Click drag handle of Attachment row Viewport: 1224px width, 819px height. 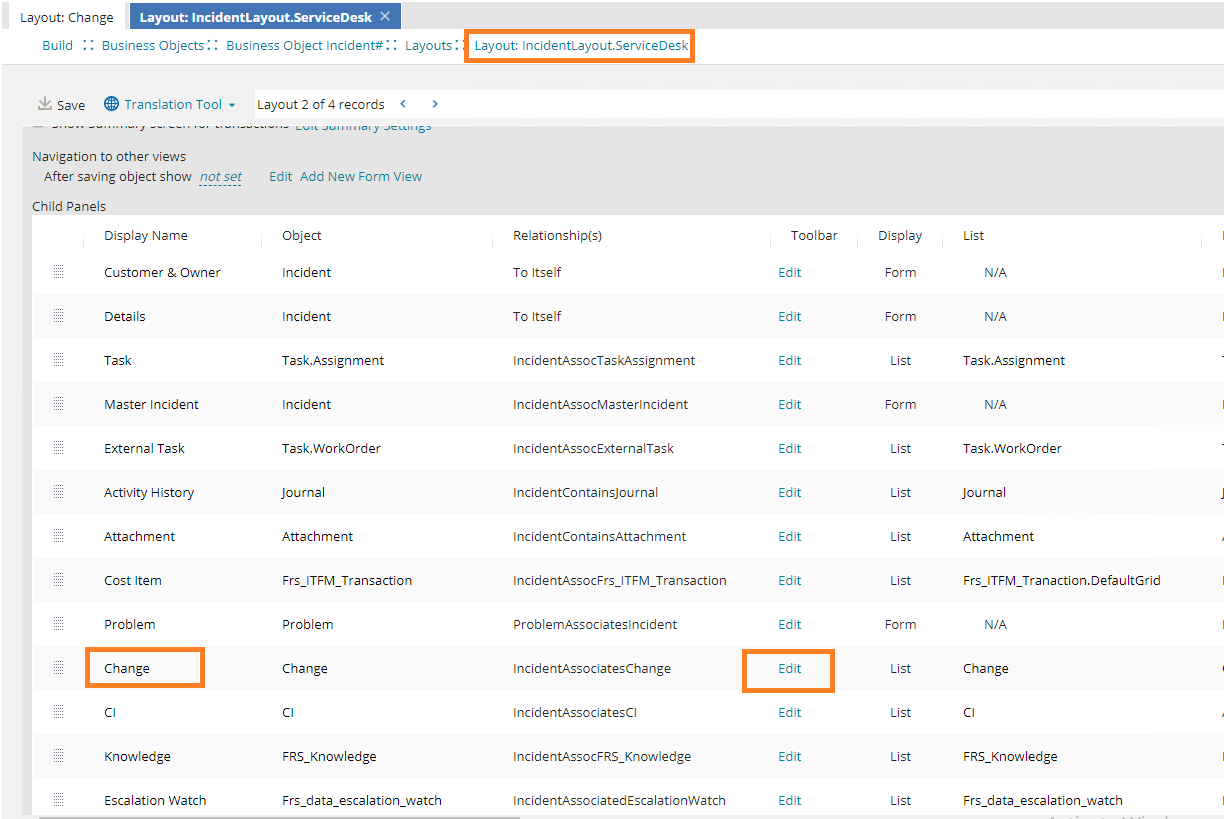click(x=58, y=536)
